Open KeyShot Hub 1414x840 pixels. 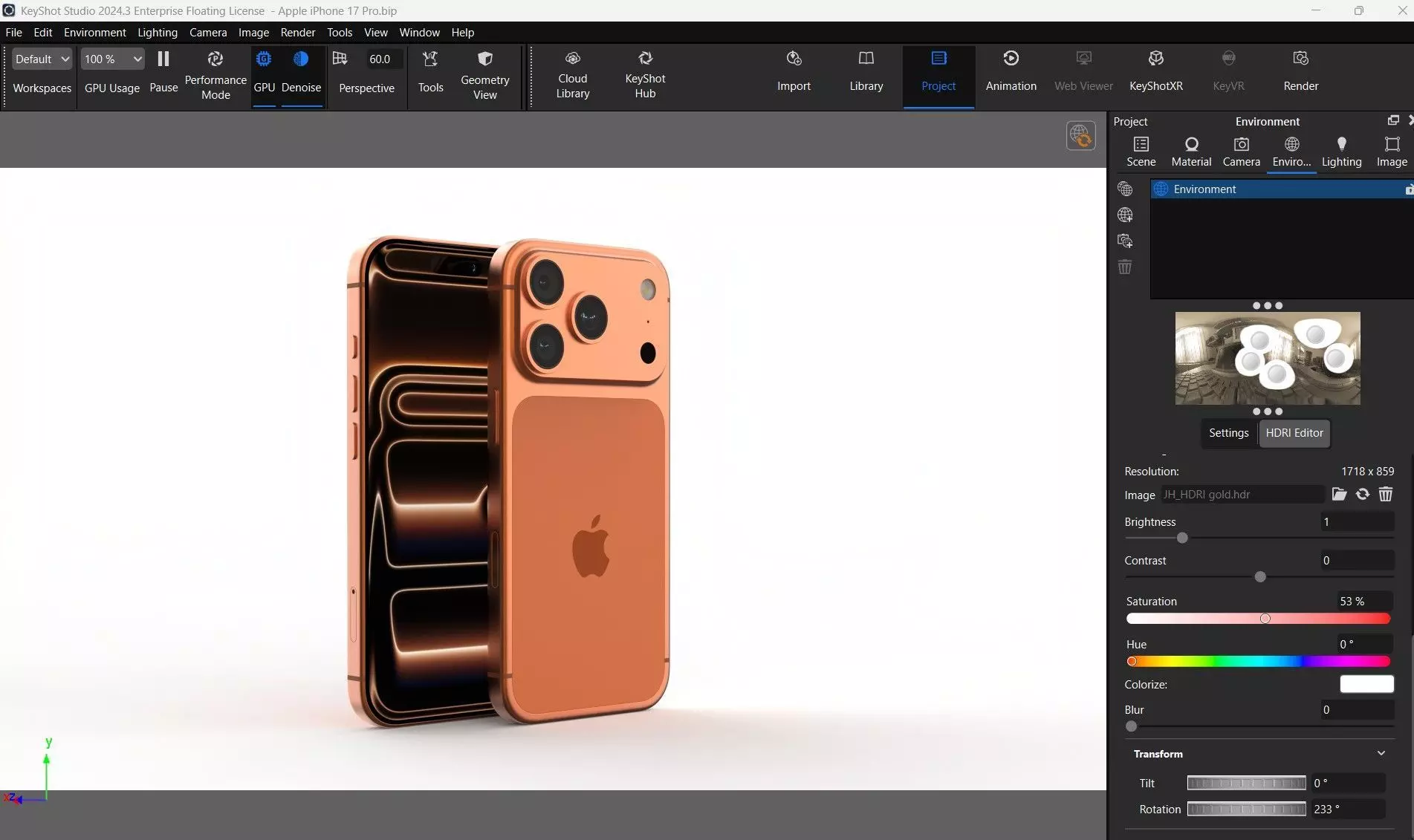645,75
